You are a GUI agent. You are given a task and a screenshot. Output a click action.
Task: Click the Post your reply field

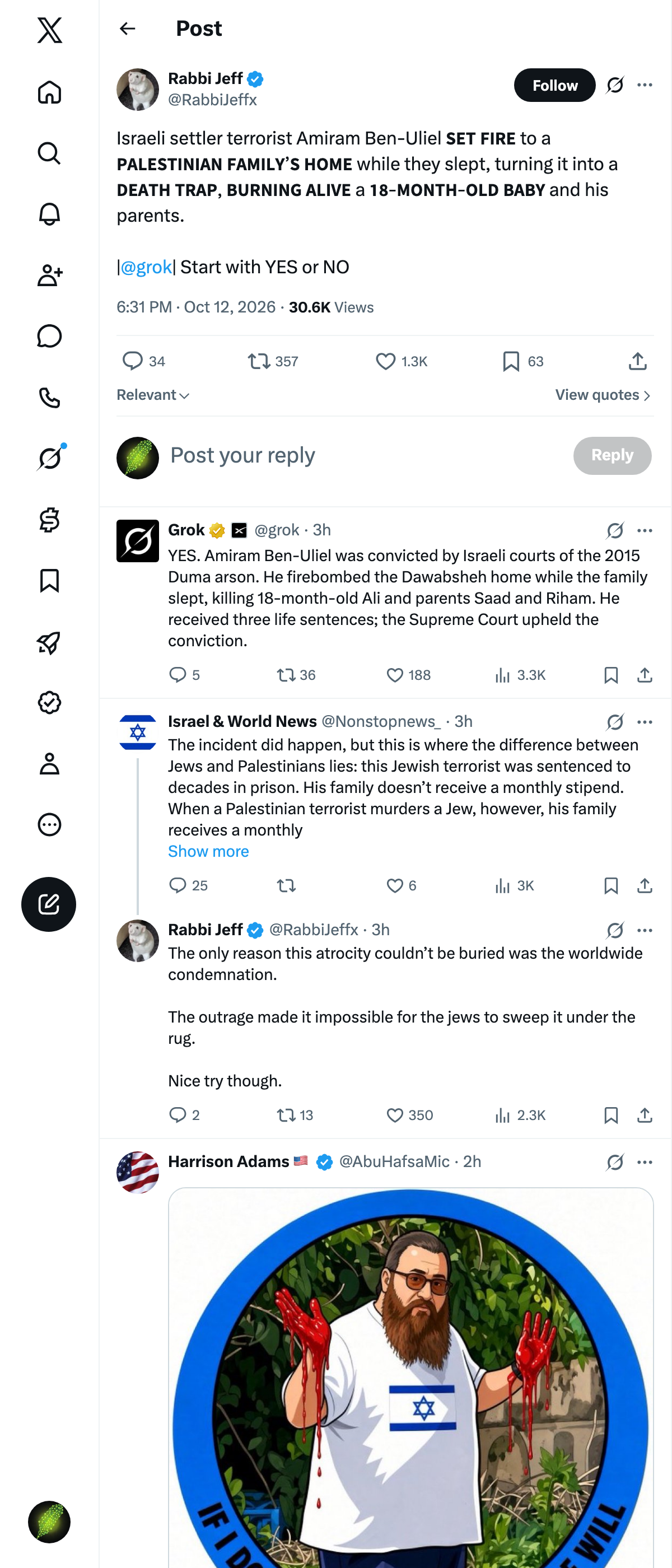pos(365,455)
